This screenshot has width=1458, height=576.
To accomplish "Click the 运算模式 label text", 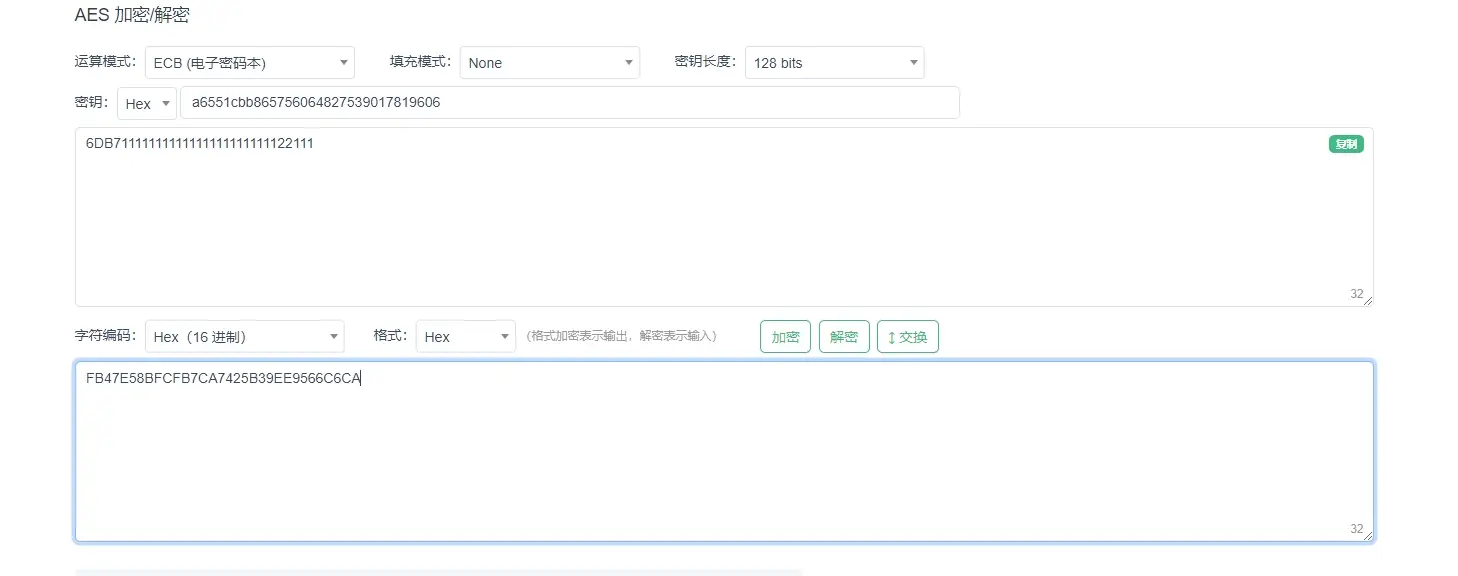I will click(104, 62).
